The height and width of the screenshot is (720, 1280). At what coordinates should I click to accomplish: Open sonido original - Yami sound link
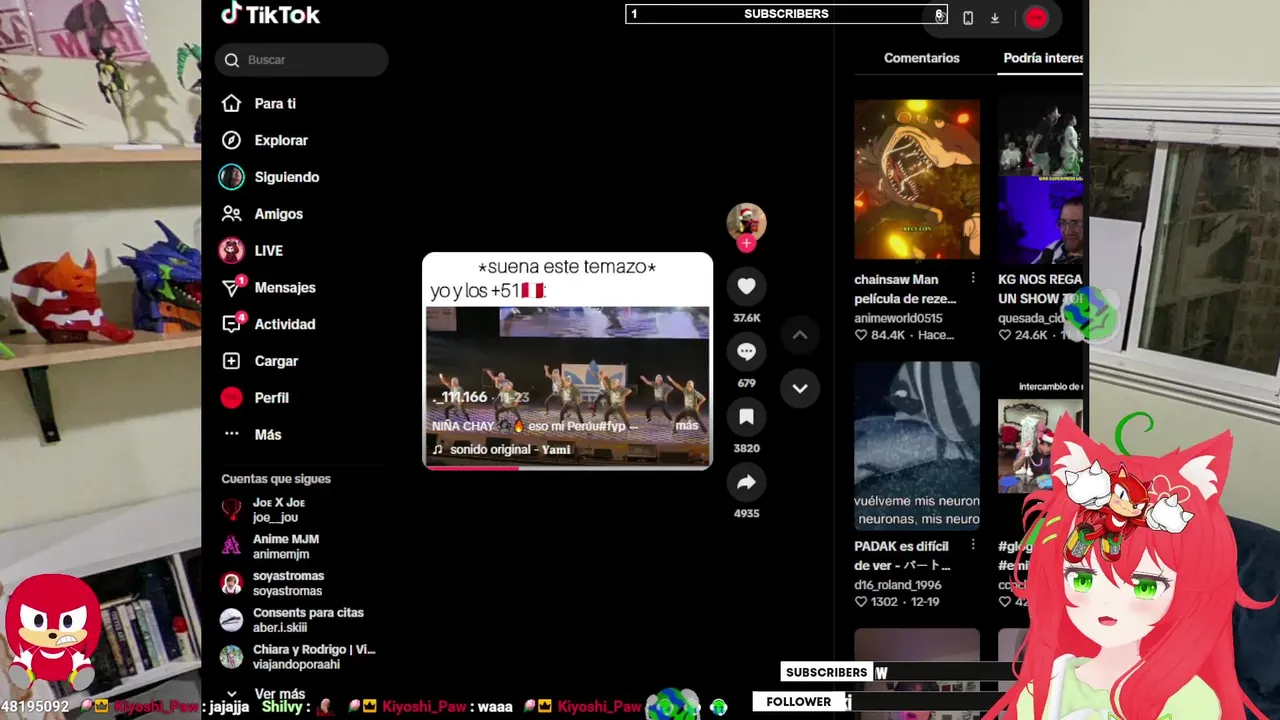(510, 450)
